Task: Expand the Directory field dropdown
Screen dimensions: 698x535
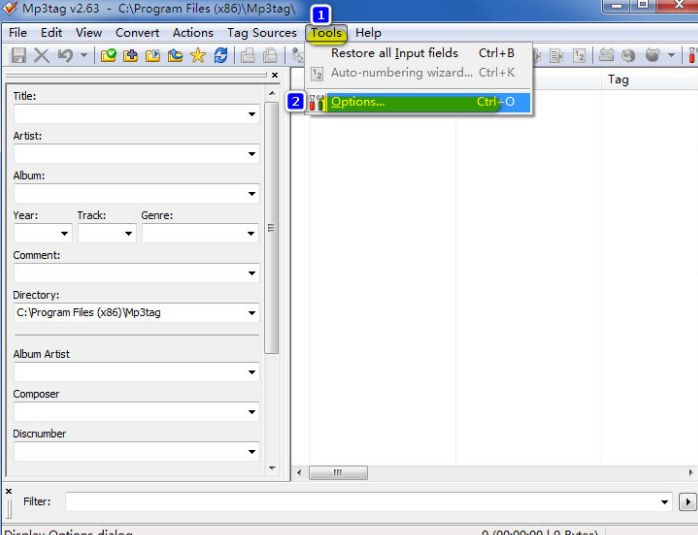Action: tap(252, 313)
